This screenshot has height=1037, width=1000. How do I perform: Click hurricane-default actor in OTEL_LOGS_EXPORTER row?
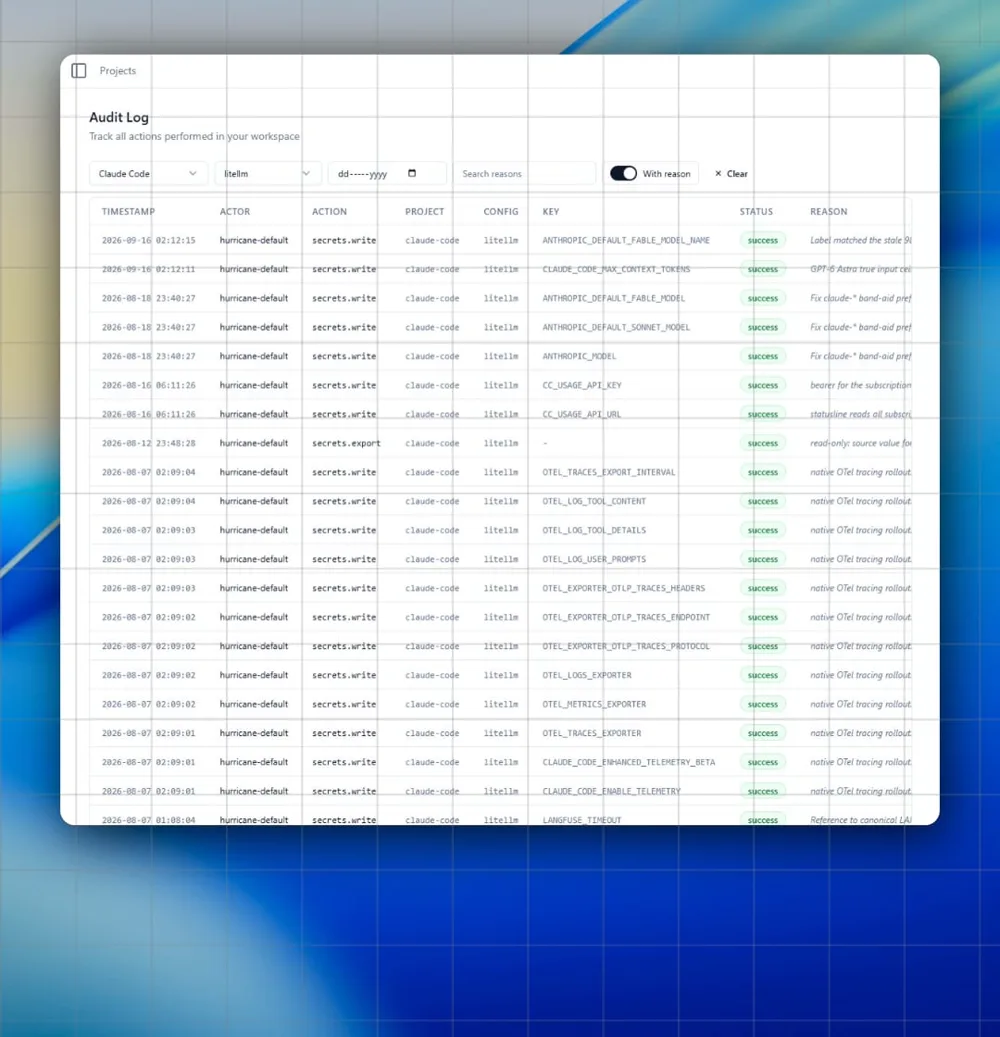pyautogui.click(x=254, y=675)
